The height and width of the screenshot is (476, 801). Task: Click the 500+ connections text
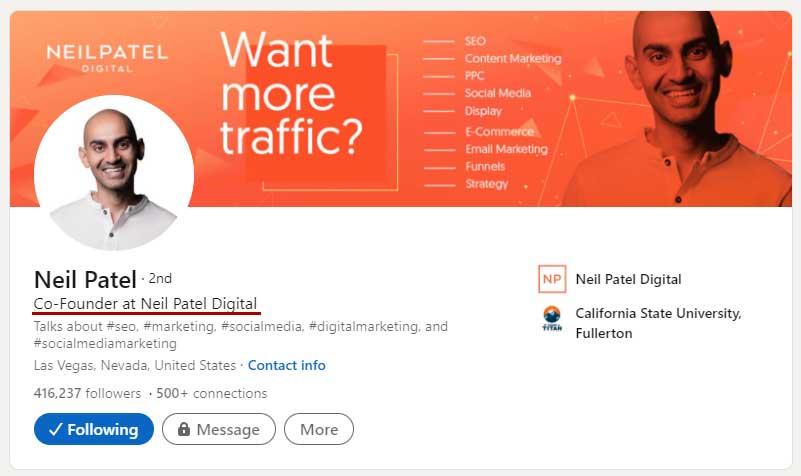pyautogui.click(x=213, y=393)
